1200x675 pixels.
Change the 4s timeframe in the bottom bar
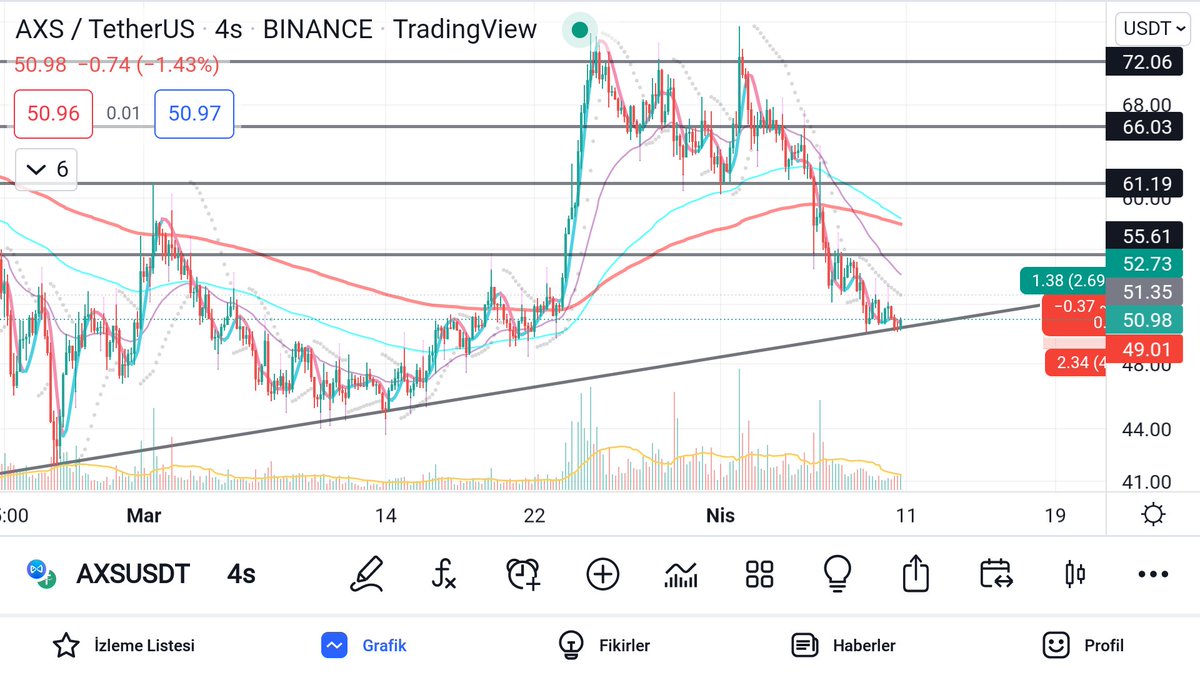[x=241, y=574]
